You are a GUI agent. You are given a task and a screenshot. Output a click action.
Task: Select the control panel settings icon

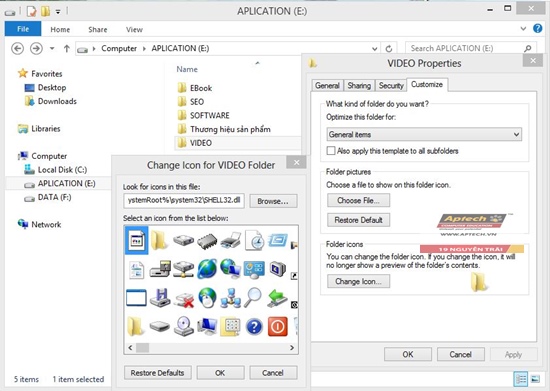(254, 269)
